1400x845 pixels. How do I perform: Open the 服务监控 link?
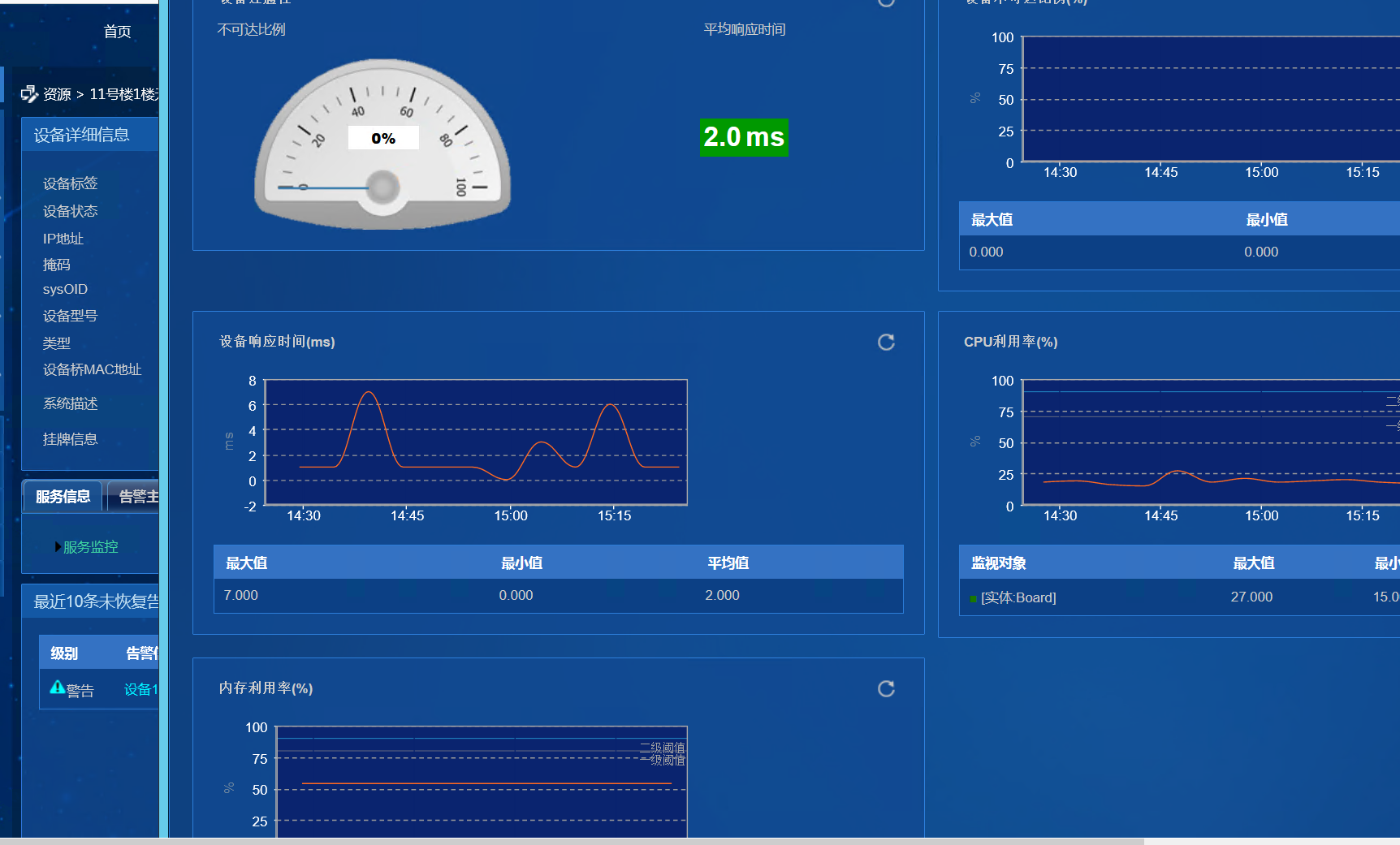(x=91, y=547)
